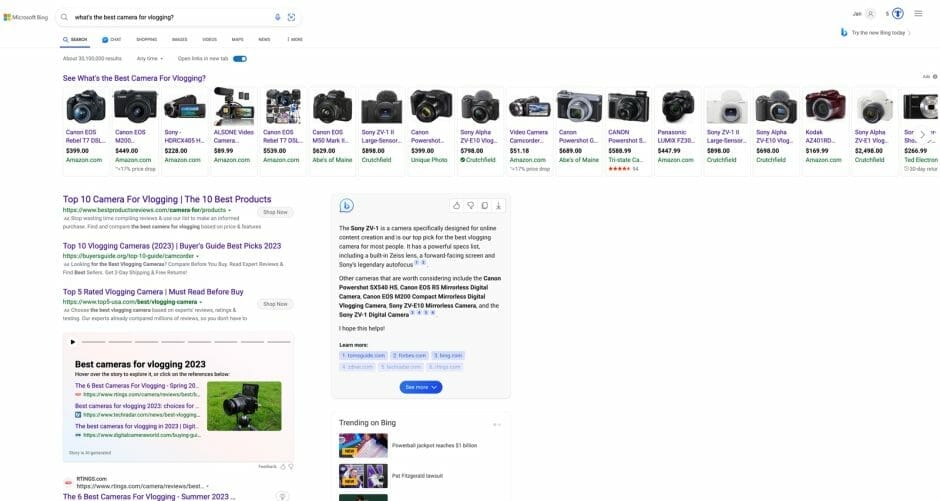Click the tomsguide.com source chip
The height and width of the screenshot is (501, 940).
click(x=363, y=355)
